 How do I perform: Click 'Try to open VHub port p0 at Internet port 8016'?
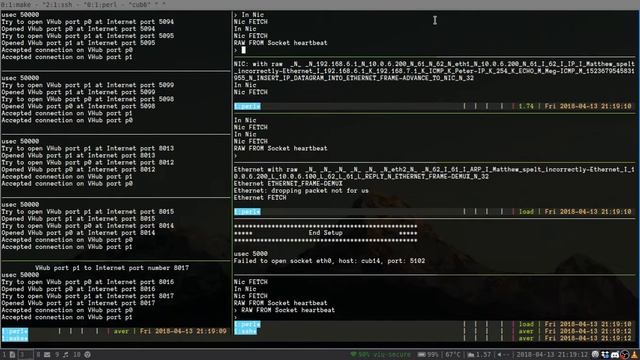tap(87, 282)
